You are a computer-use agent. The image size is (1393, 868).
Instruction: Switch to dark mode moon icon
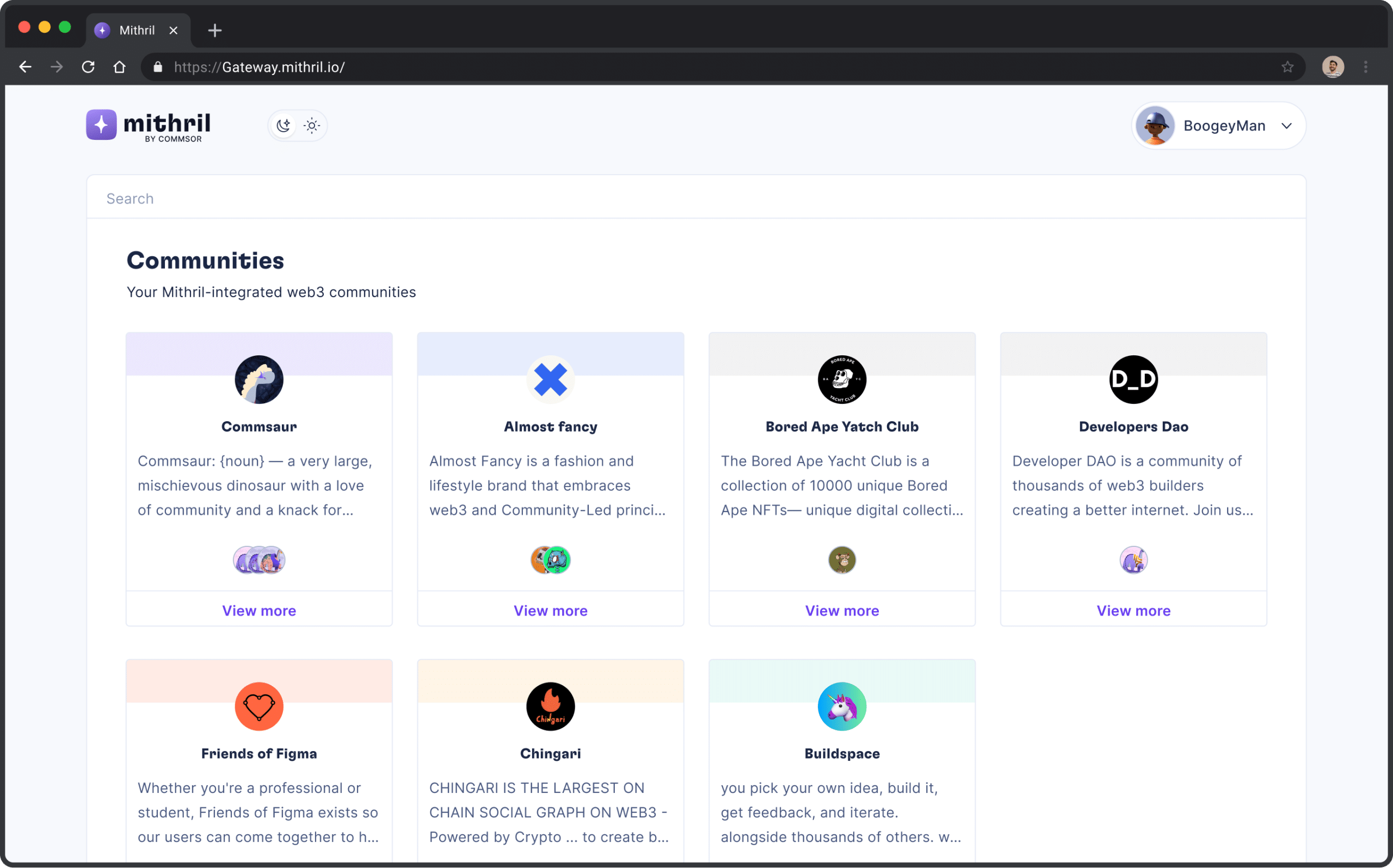[x=283, y=125]
